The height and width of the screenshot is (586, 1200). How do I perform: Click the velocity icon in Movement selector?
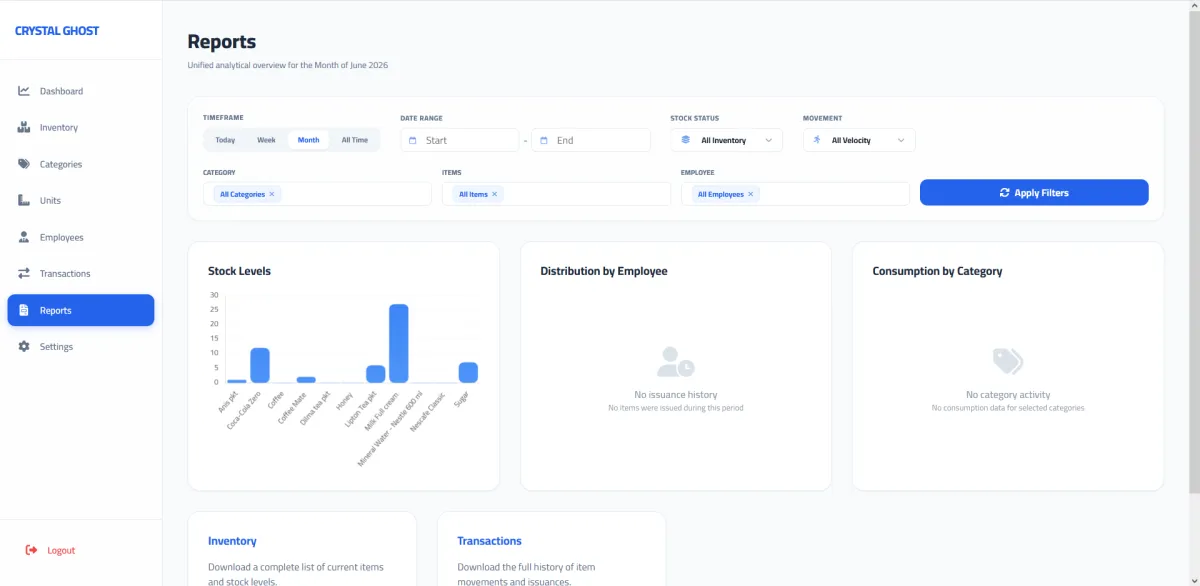(818, 140)
